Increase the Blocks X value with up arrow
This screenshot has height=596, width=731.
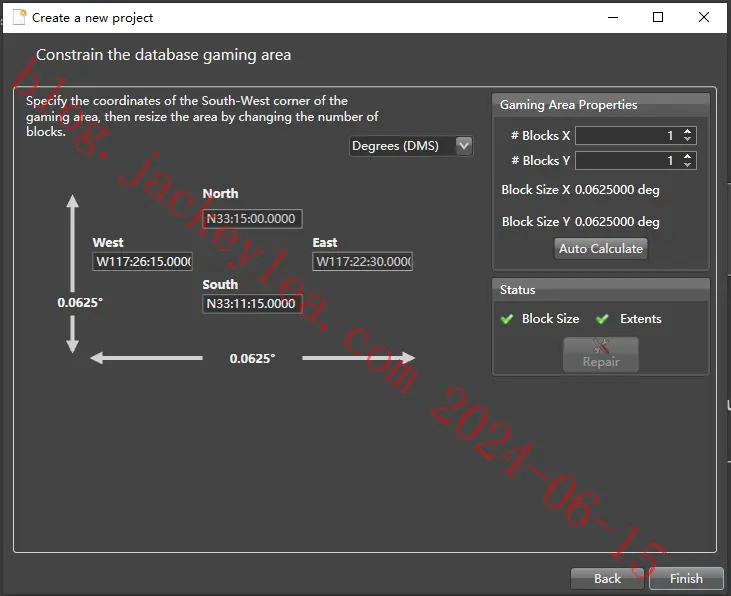coord(687,132)
